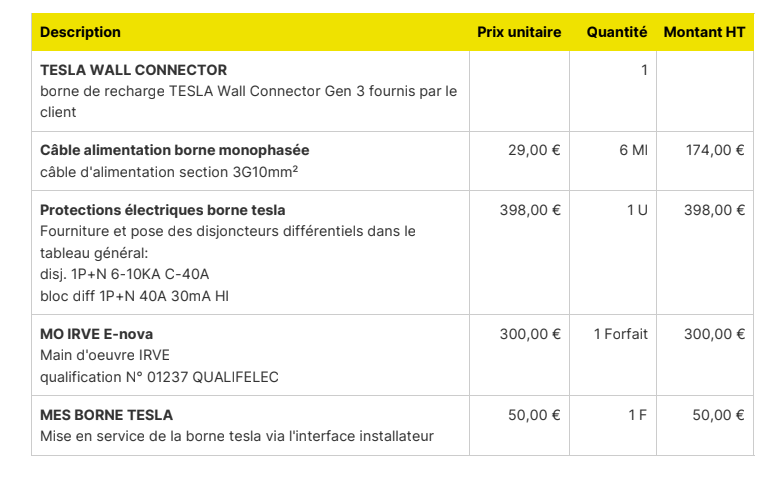Click the 398,00 € unit price value
The width and height of the screenshot is (780, 485).
coord(530,210)
